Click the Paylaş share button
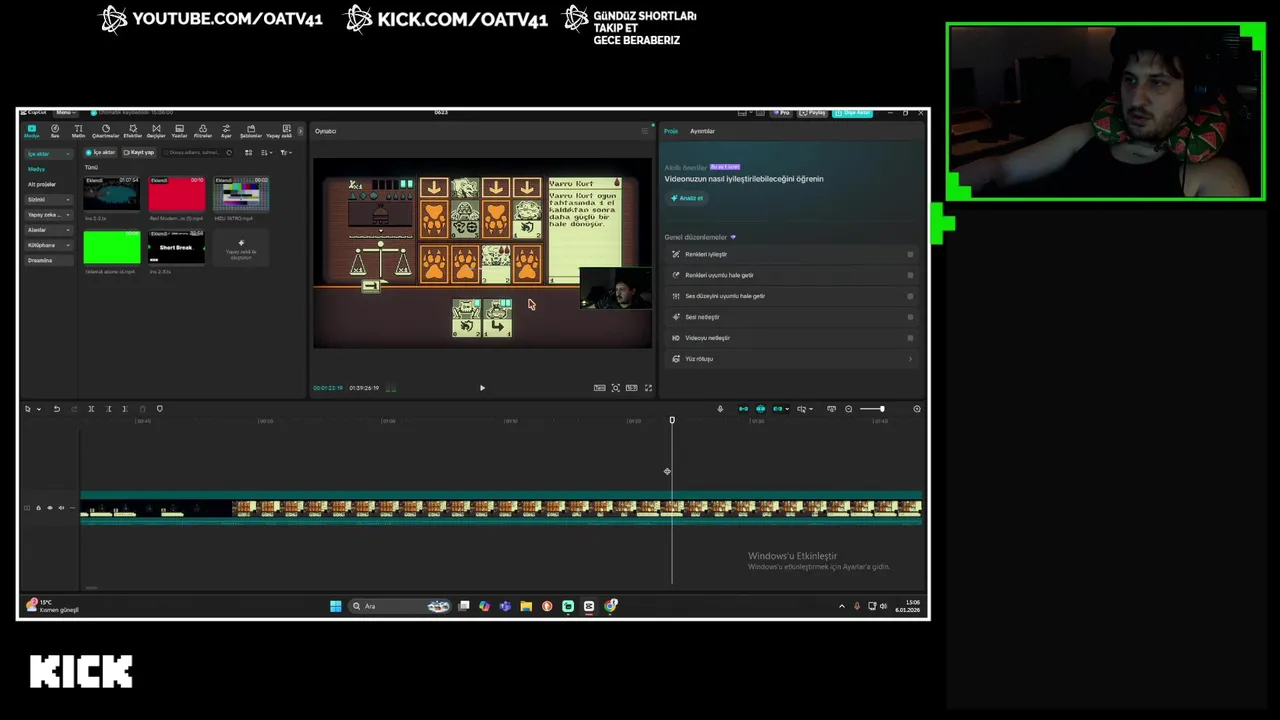Viewport: 1280px width, 720px height. coord(814,112)
